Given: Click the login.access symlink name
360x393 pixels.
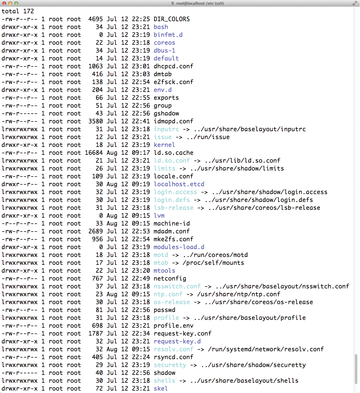Looking at the screenshot, I should click(175, 192).
